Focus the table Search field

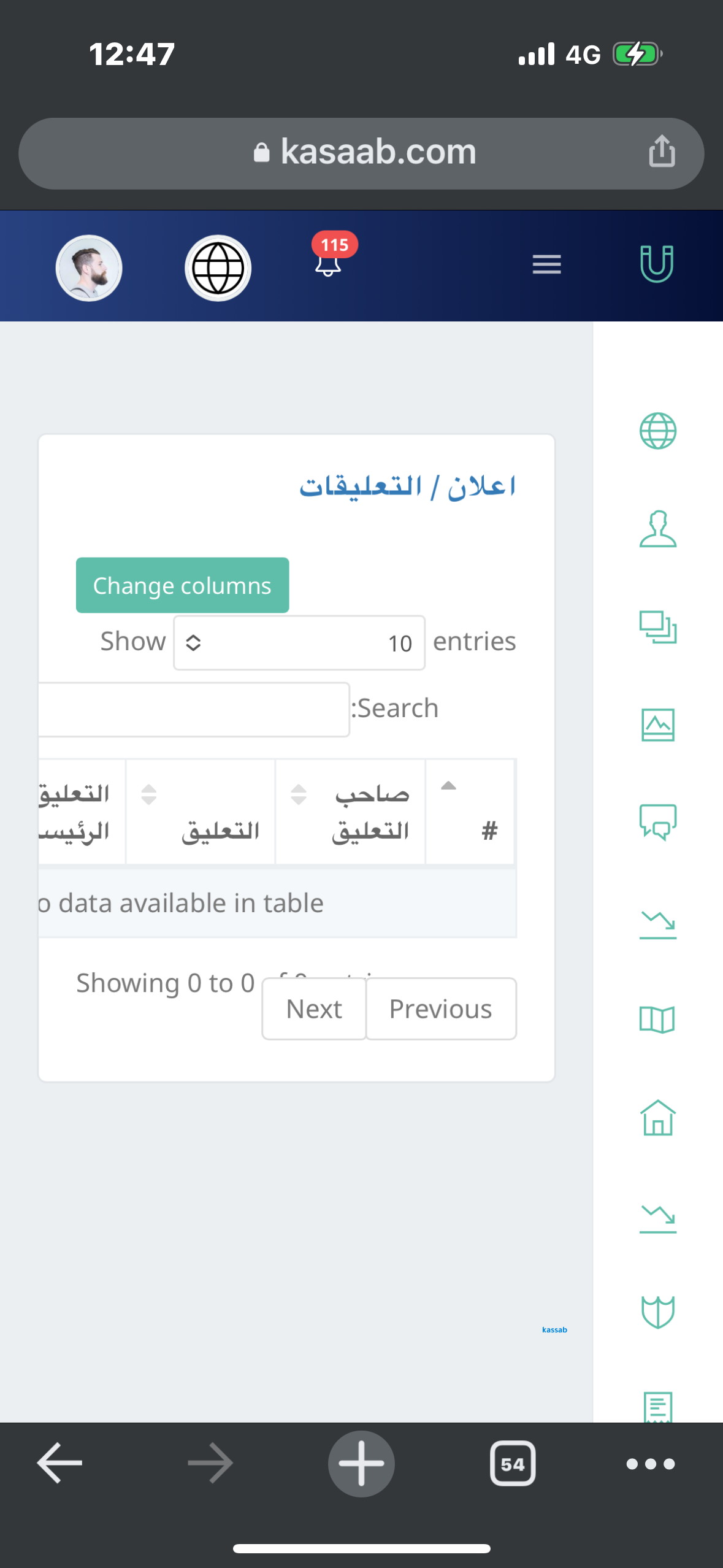click(194, 709)
